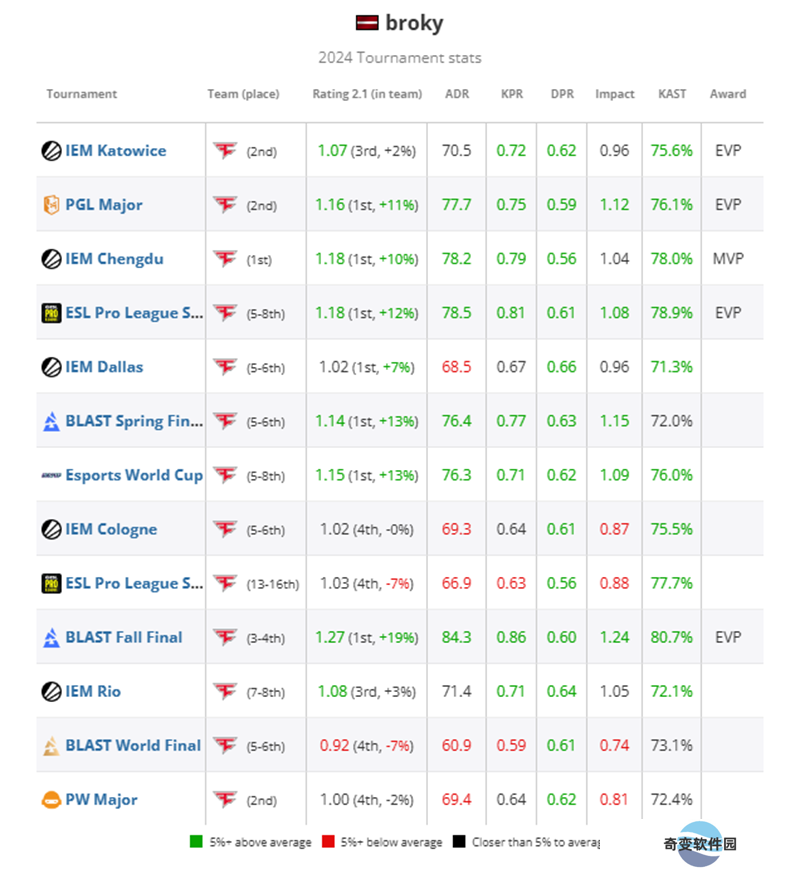Viewport: 800px width, 869px height.
Task: Click FaZe logo in BLAST Fall Final row
Action: pyautogui.click(x=226, y=637)
